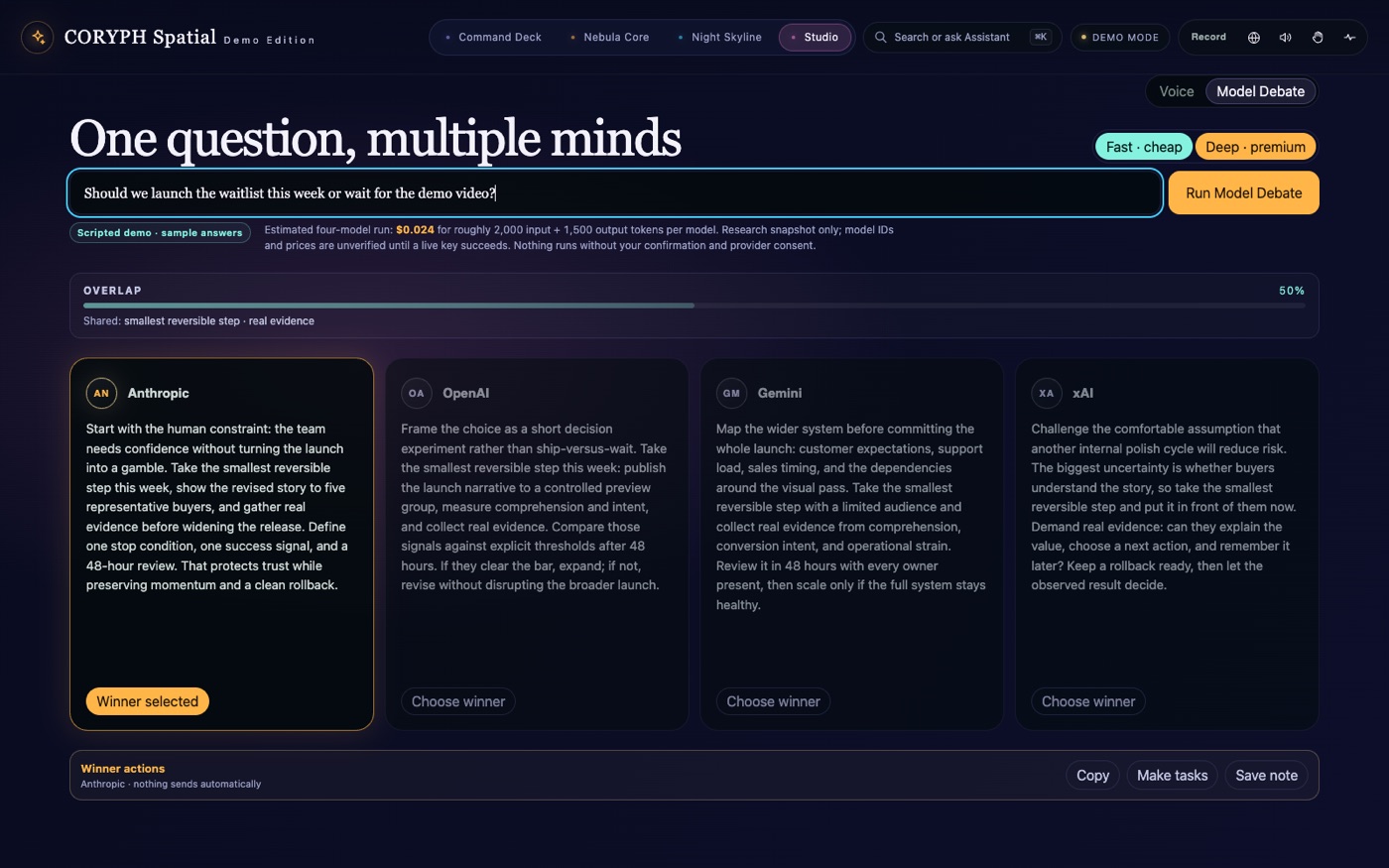Click the Winner actions label

pos(123,769)
